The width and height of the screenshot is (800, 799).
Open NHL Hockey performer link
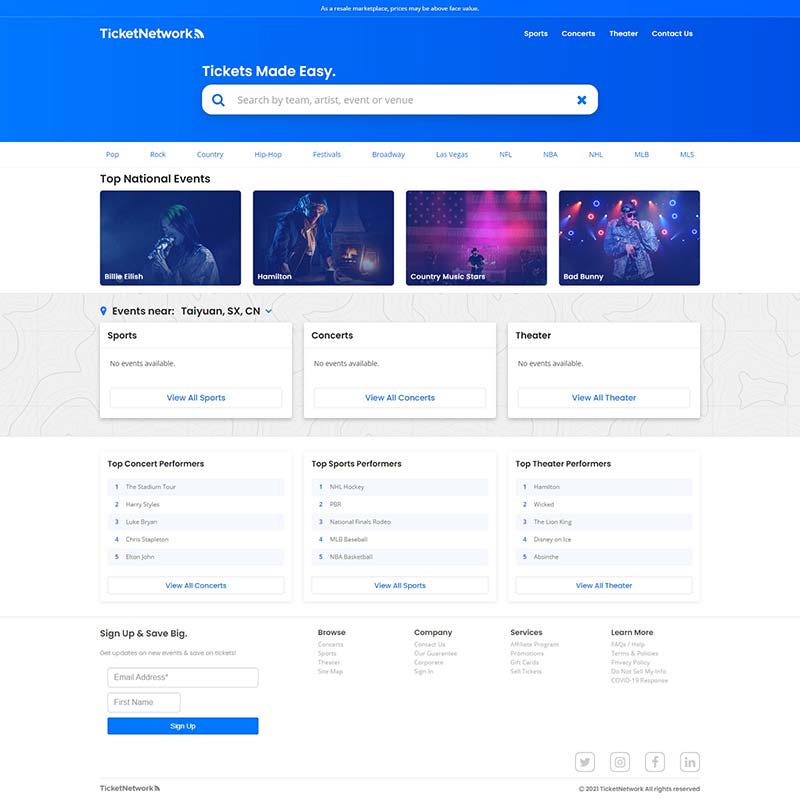point(347,487)
